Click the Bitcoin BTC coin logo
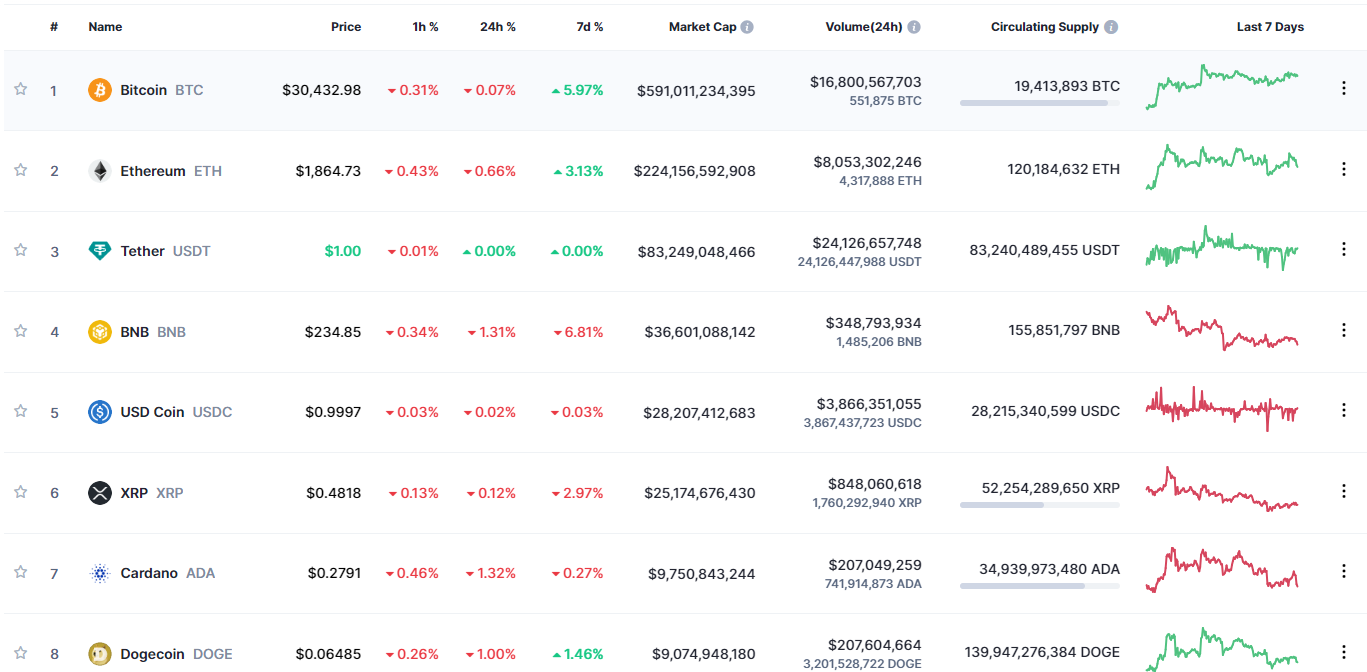Screen dimensions: 1367x672 tap(98, 89)
